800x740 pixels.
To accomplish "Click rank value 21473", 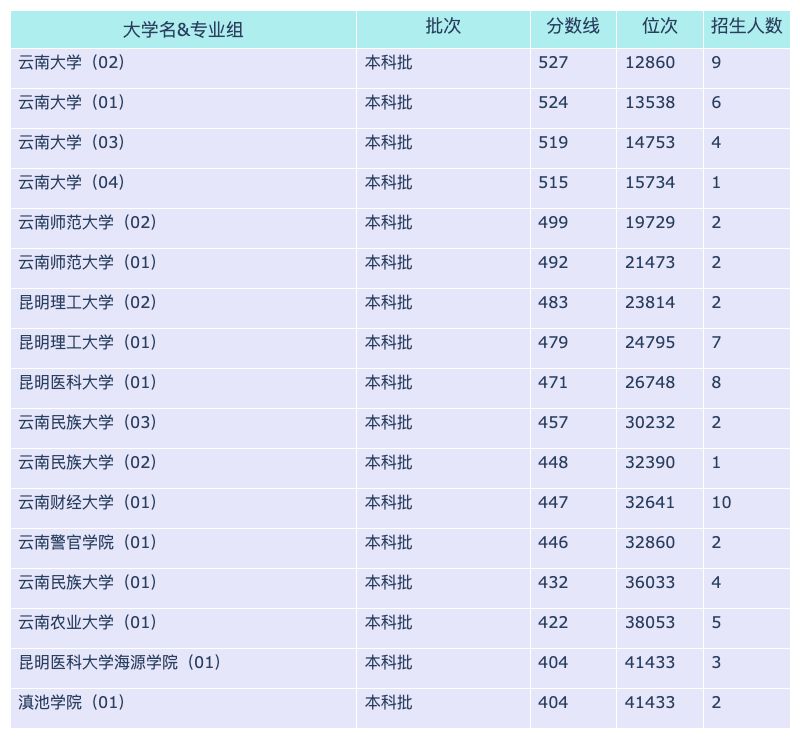I will [x=650, y=262].
